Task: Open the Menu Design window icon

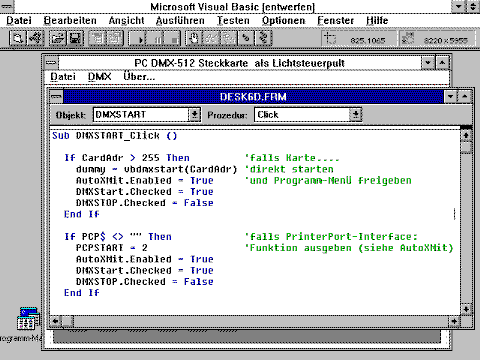Action: (97, 38)
